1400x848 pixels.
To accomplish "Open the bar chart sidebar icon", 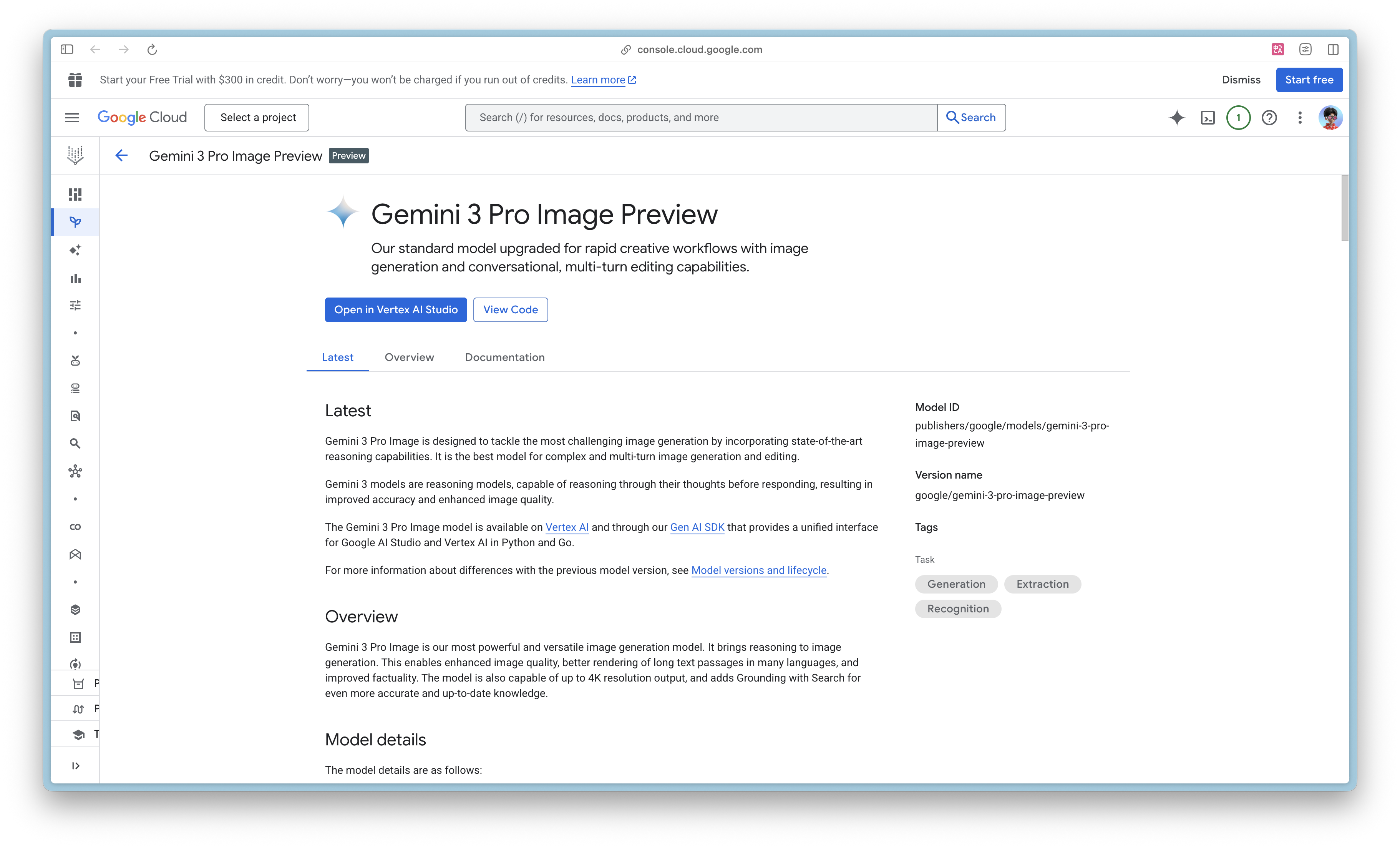I will (75, 278).
